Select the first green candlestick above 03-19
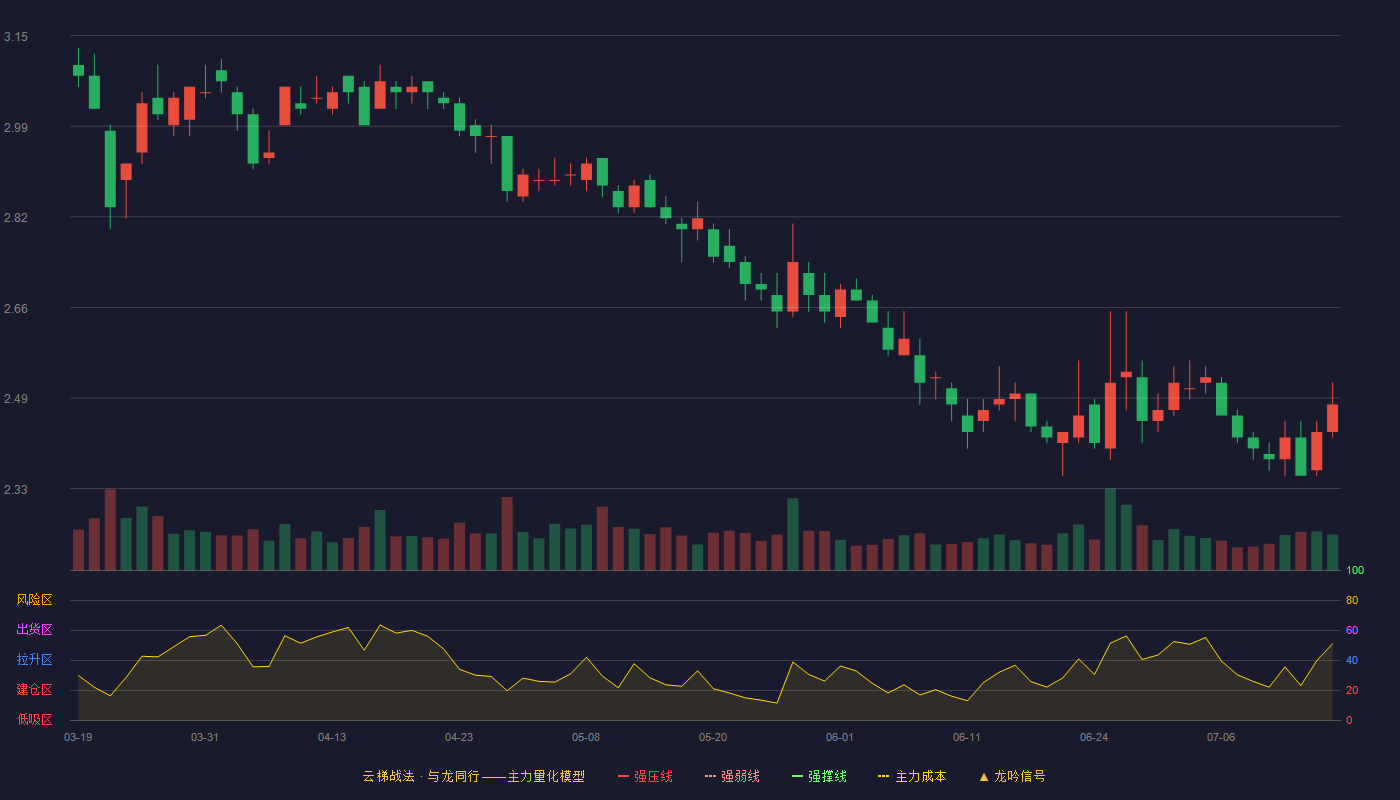This screenshot has width=1400, height=800. 78,70
